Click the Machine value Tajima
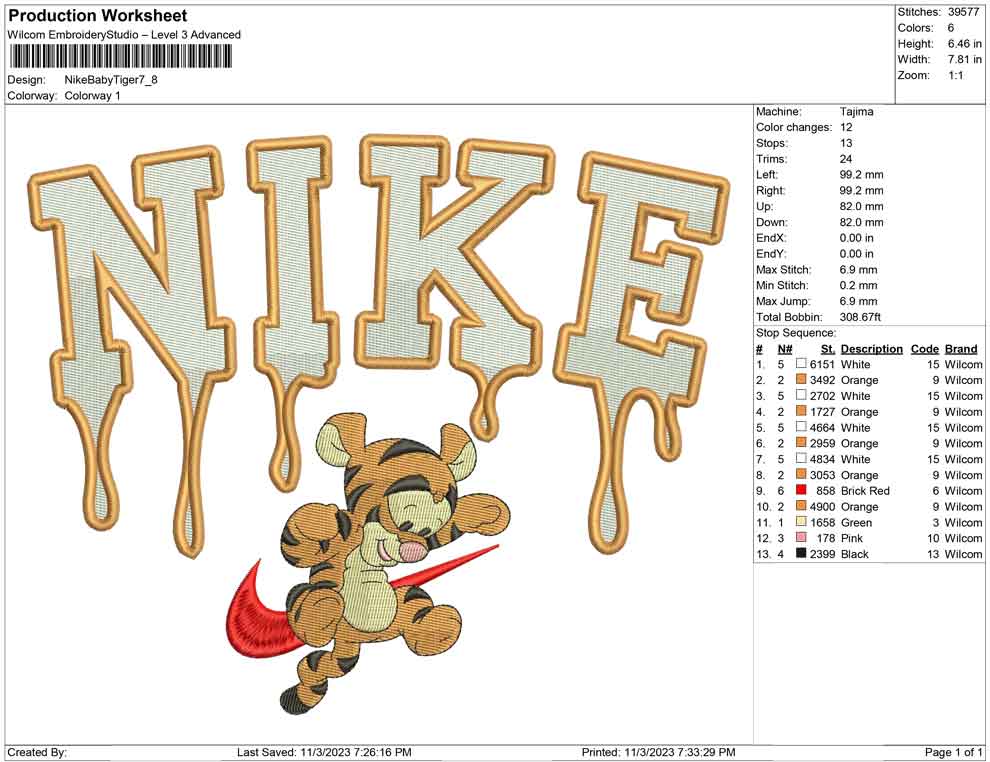The image size is (990, 762). click(856, 112)
